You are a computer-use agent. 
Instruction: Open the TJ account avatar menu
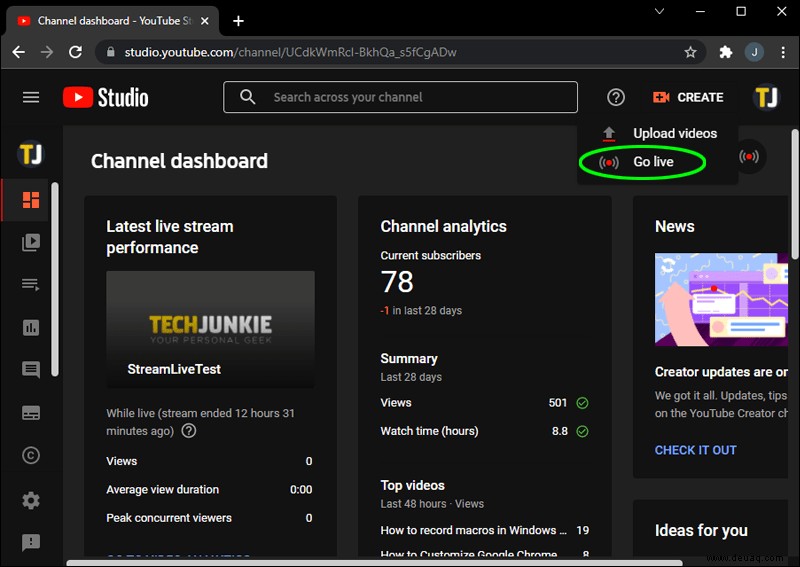click(x=766, y=97)
